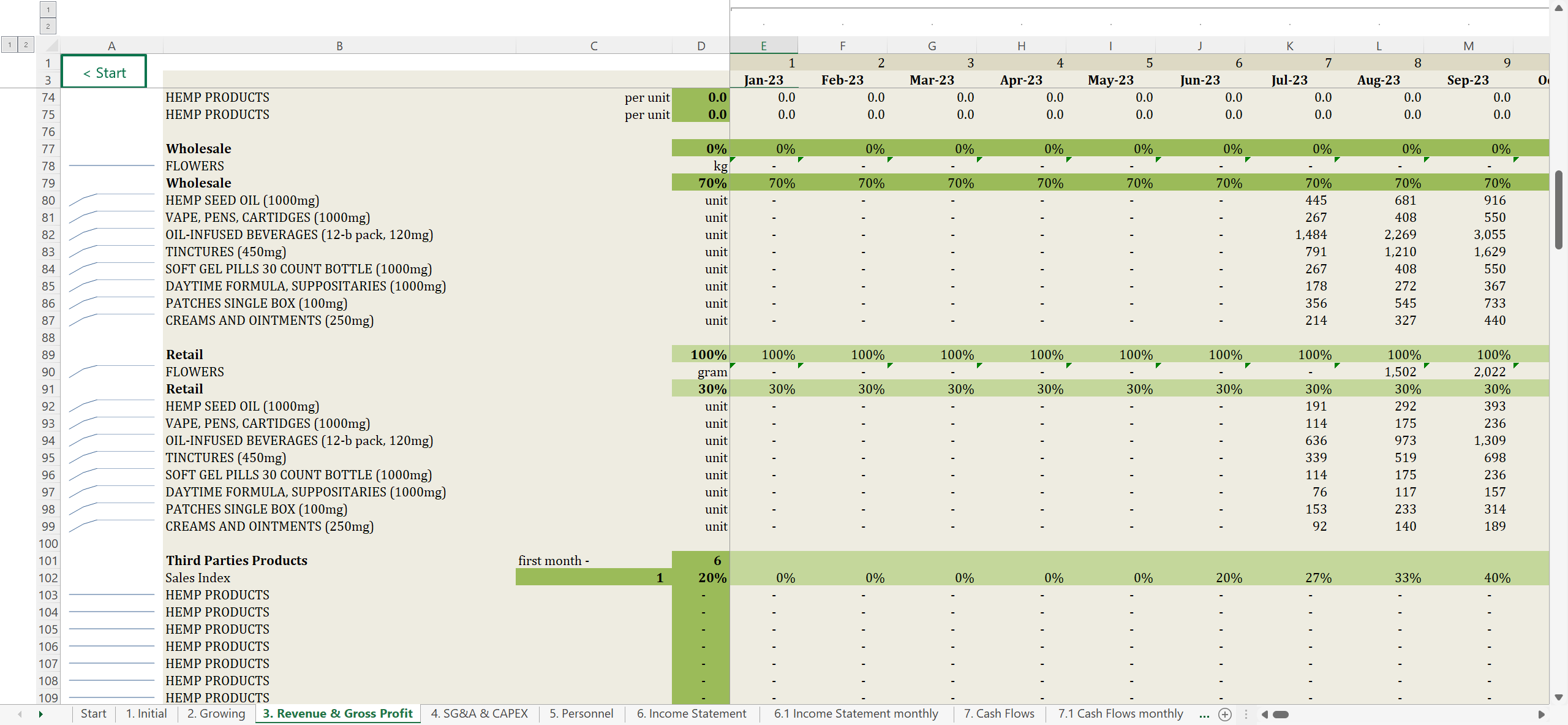Expand rows to outline level 2
This screenshot has height=725, width=1568.
[26, 45]
